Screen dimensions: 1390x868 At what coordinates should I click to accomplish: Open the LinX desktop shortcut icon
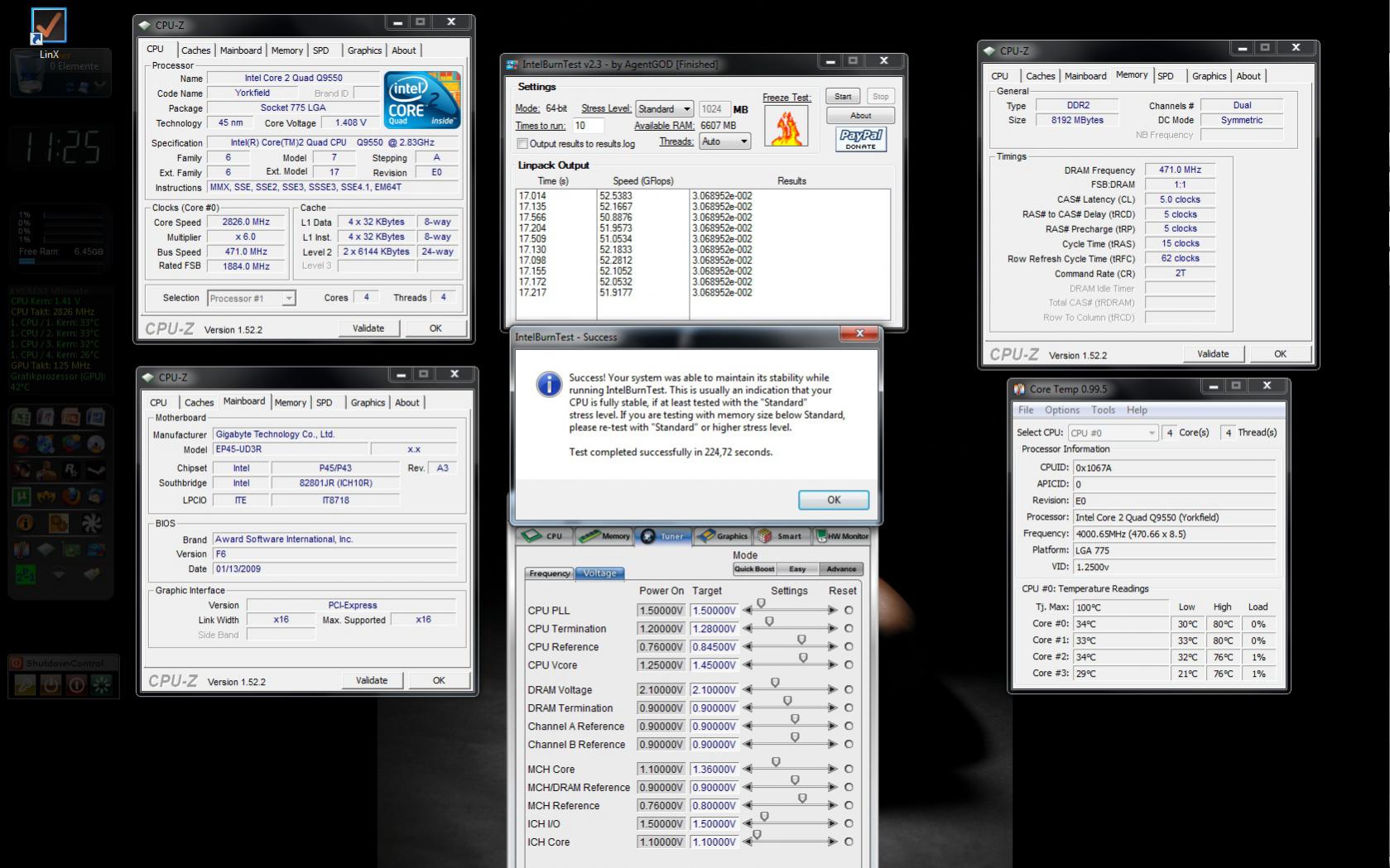pyautogui.click(x=49, y=26)
